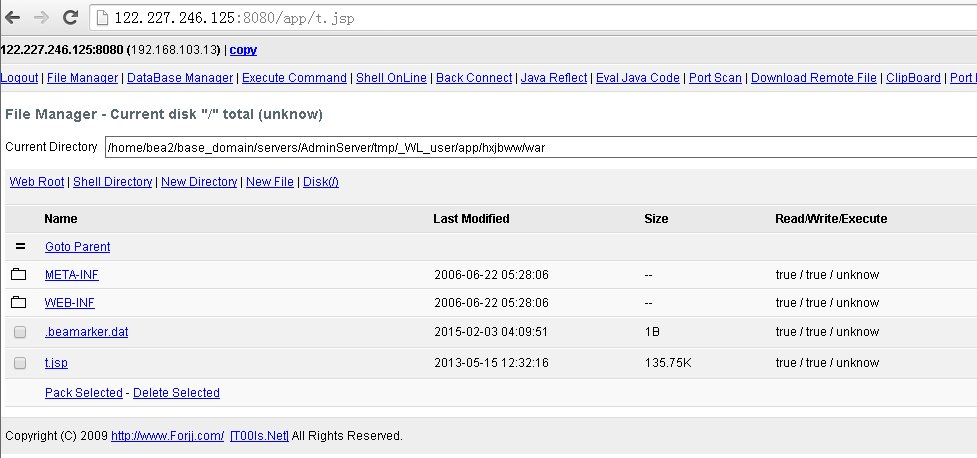Image resolution: width=977 pixels, height=458 pixels.
Task: Click the Current Directory path field
Action: [541, 148]
